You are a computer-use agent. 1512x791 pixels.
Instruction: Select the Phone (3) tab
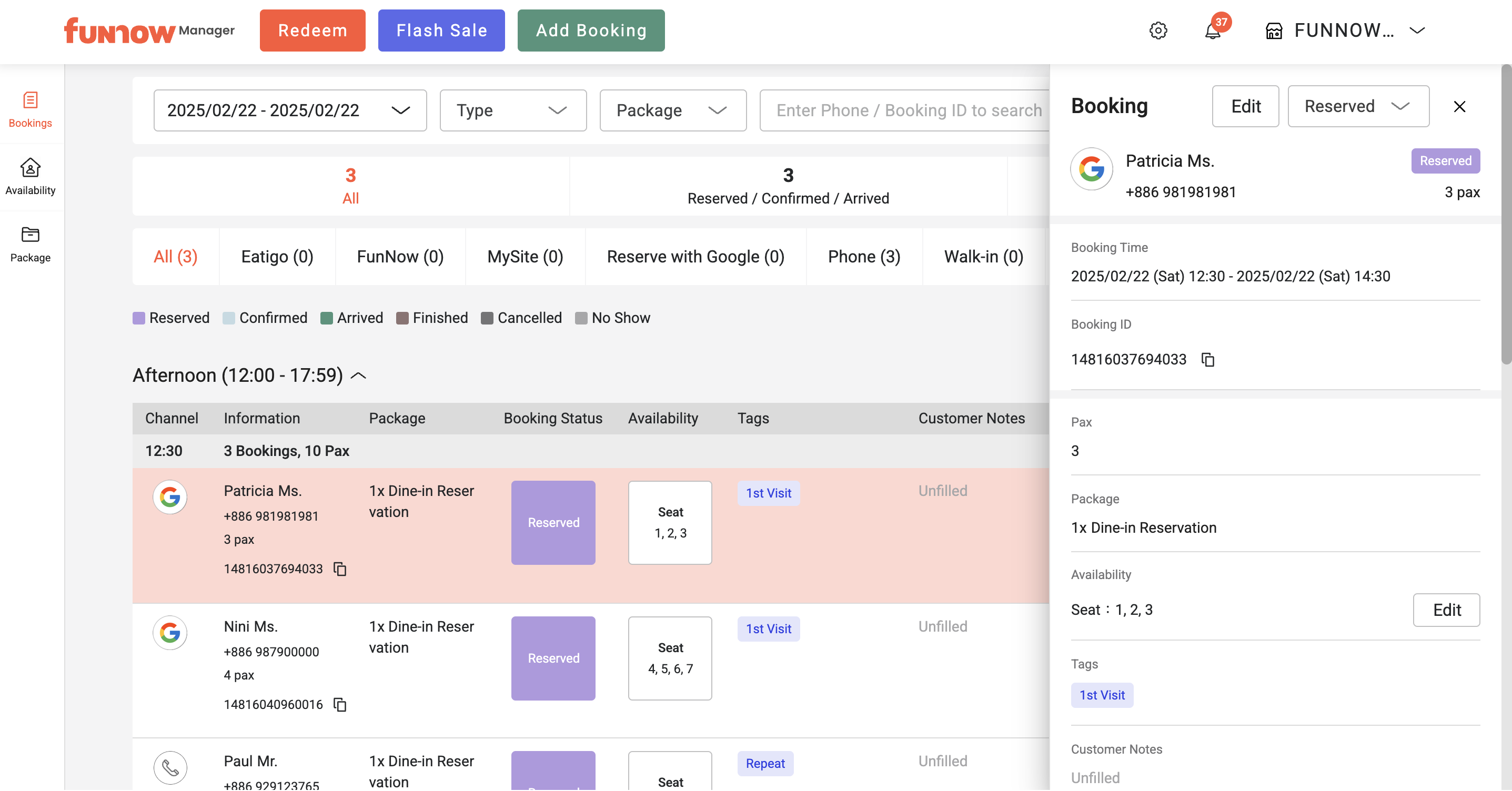tap(864, 257)
